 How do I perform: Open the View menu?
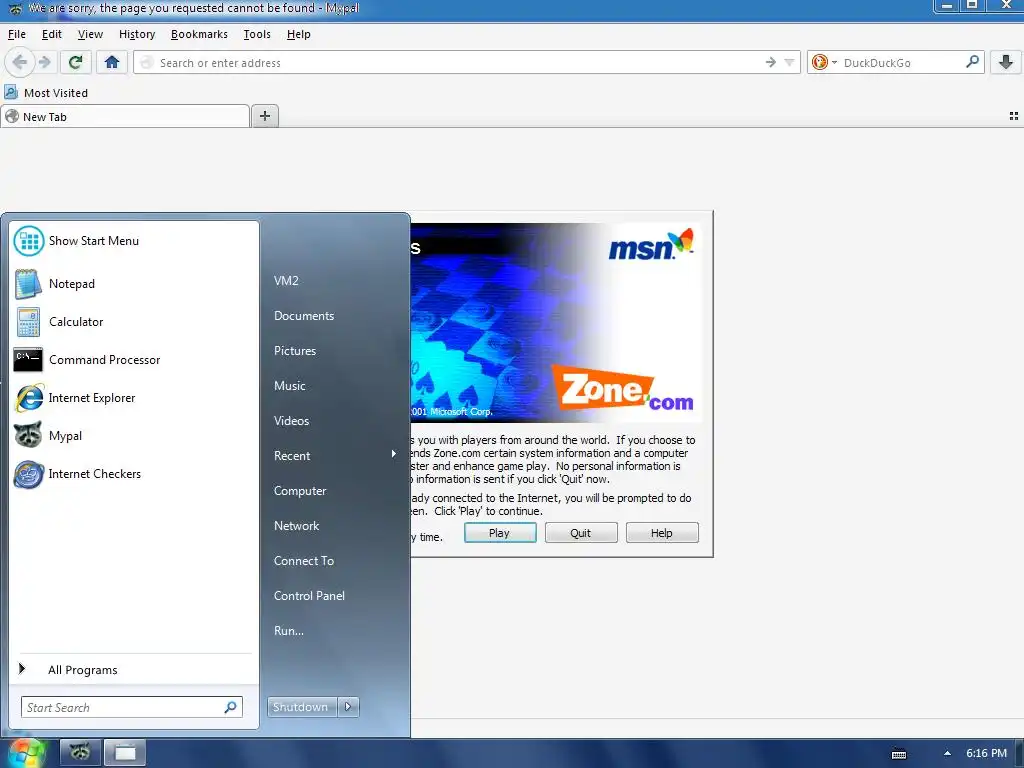pyautogui.click(x=90, y=34)
